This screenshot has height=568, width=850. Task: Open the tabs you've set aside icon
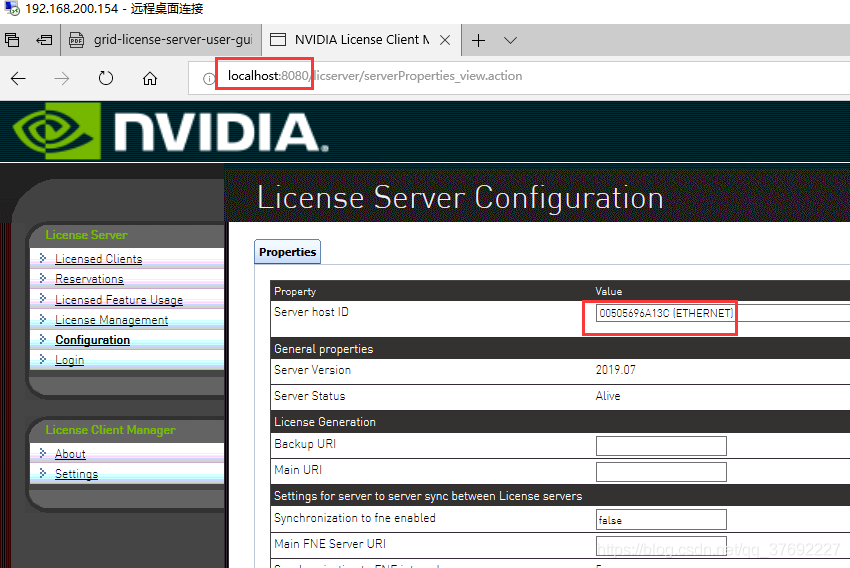[x=12, y=40]
